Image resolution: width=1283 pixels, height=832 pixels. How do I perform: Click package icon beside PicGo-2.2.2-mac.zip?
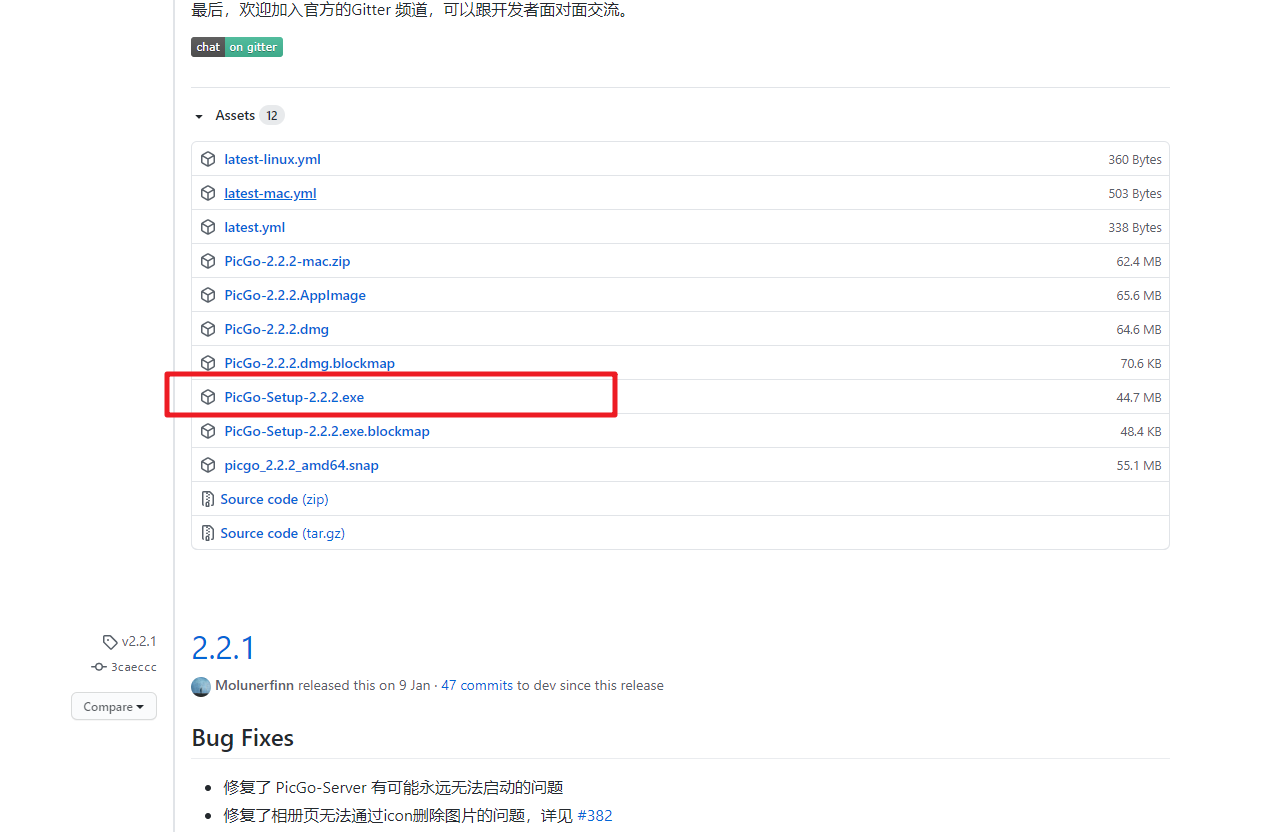(x=208, y=261)
